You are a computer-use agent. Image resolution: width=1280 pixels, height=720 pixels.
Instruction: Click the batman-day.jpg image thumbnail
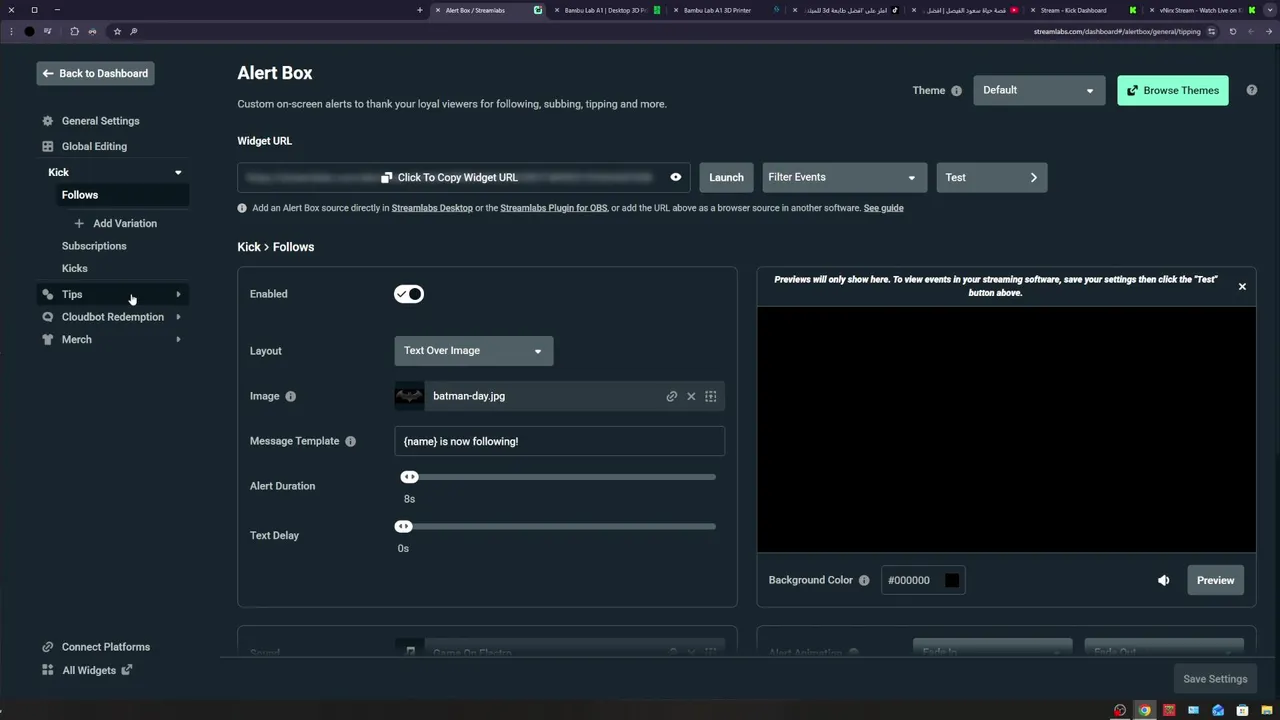point(409,396)
